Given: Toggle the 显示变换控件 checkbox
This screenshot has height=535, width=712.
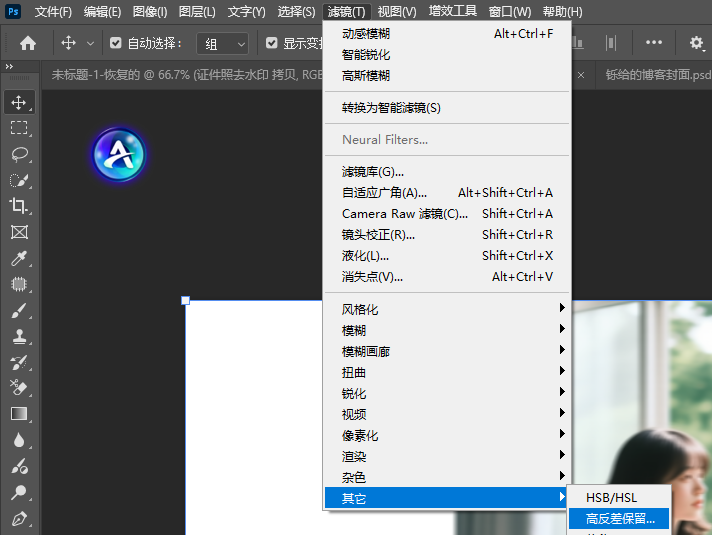Looking at the screenshot, I should point(272,43).
